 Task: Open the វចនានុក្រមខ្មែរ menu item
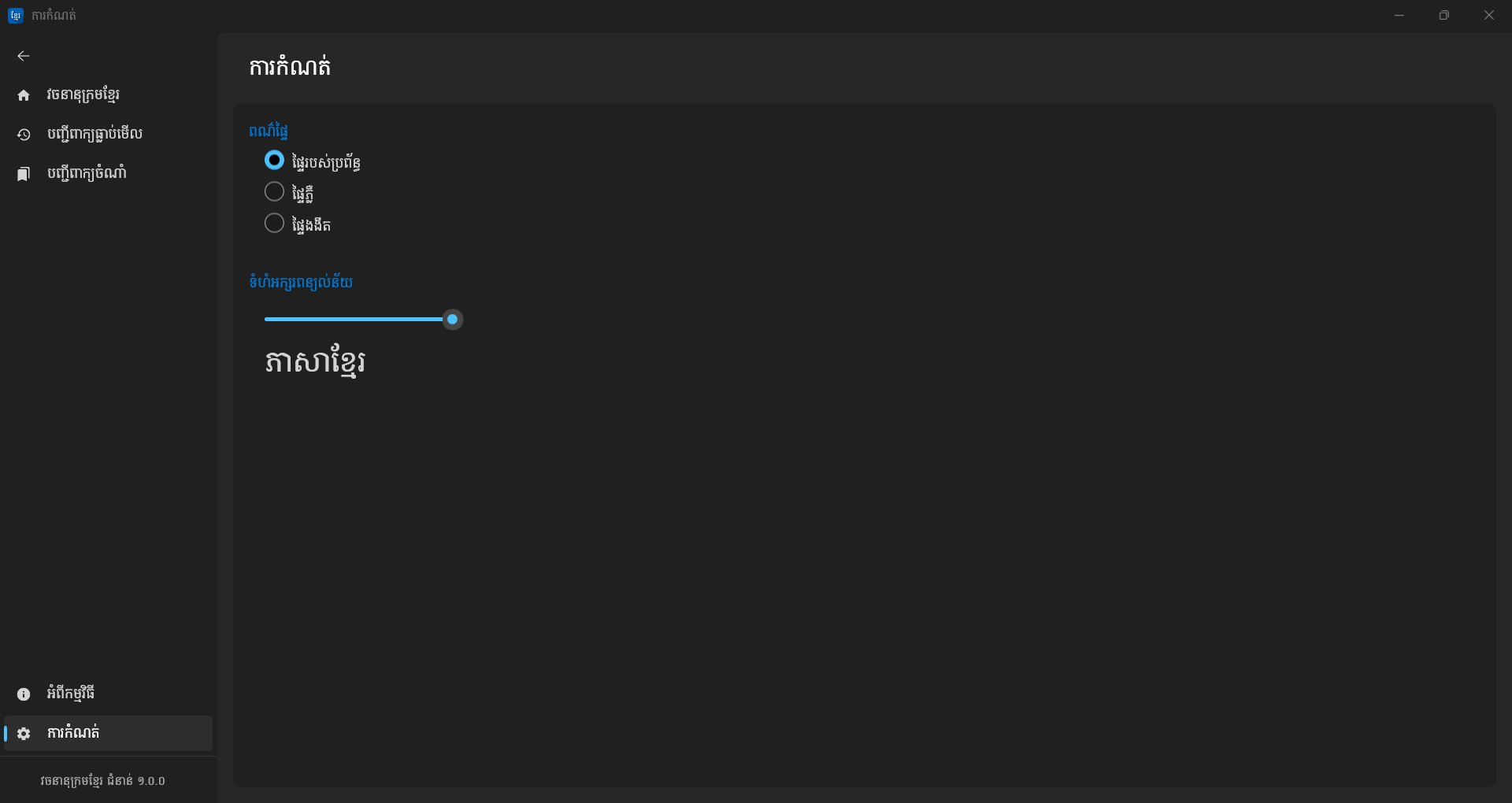pos(83,95)
